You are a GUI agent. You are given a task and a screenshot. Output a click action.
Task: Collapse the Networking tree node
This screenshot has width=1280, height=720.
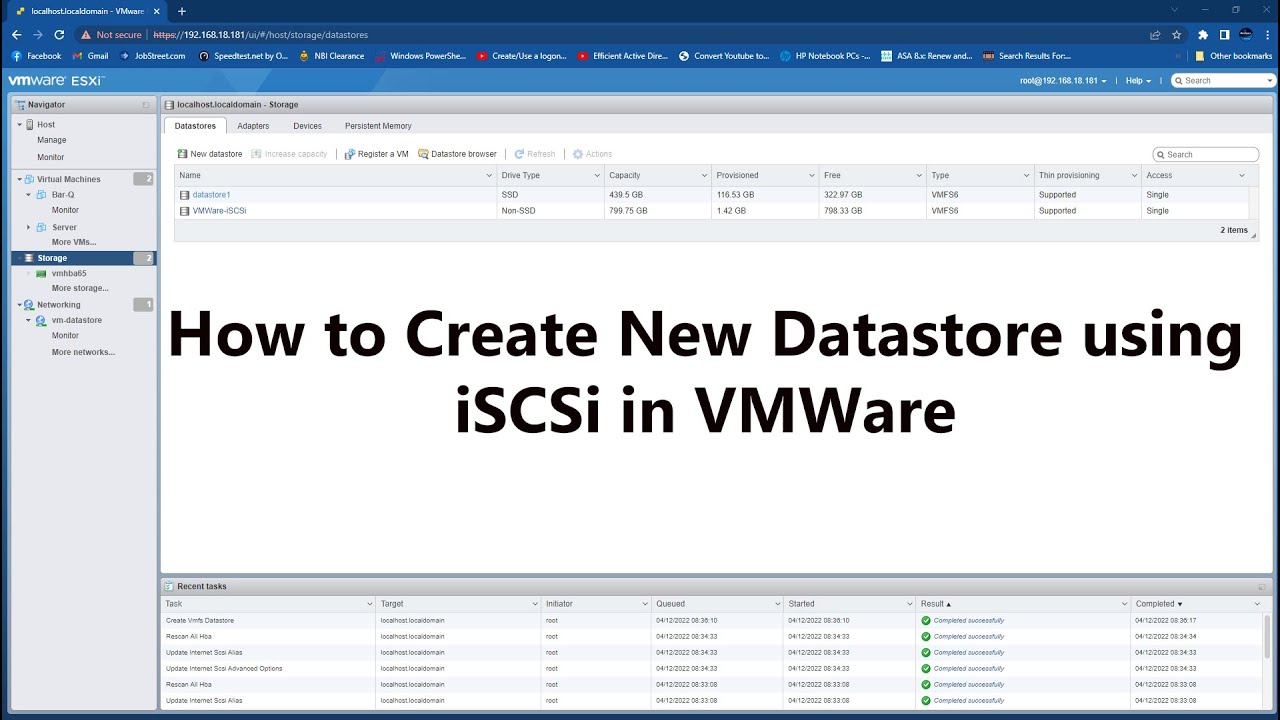[x=18, y=304]
